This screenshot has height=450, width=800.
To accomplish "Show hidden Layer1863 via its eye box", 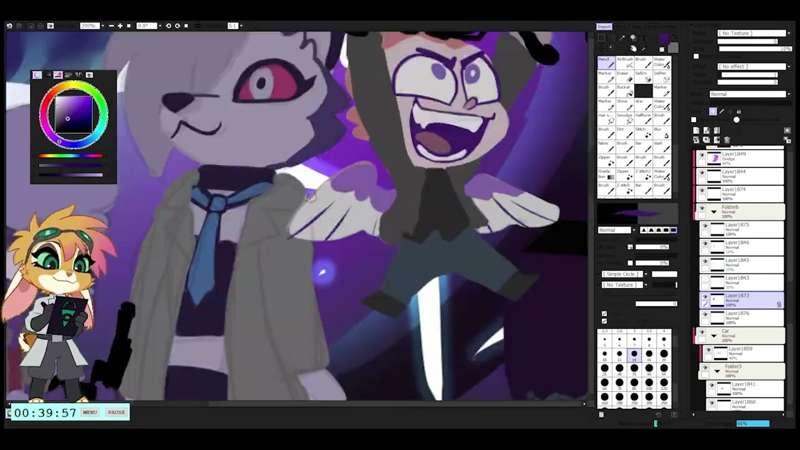I will point(706,280).
